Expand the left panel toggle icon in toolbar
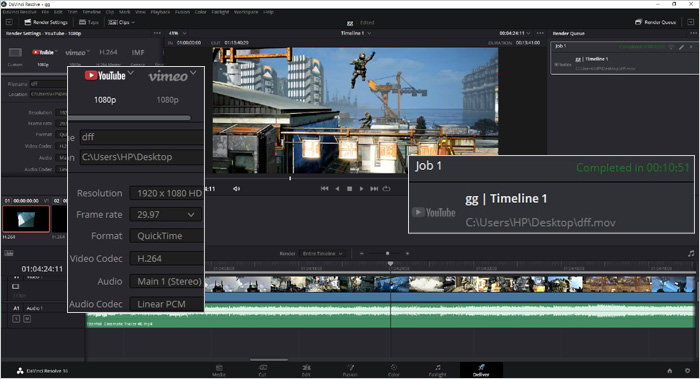The image size is (700, 379). point(9,22)
